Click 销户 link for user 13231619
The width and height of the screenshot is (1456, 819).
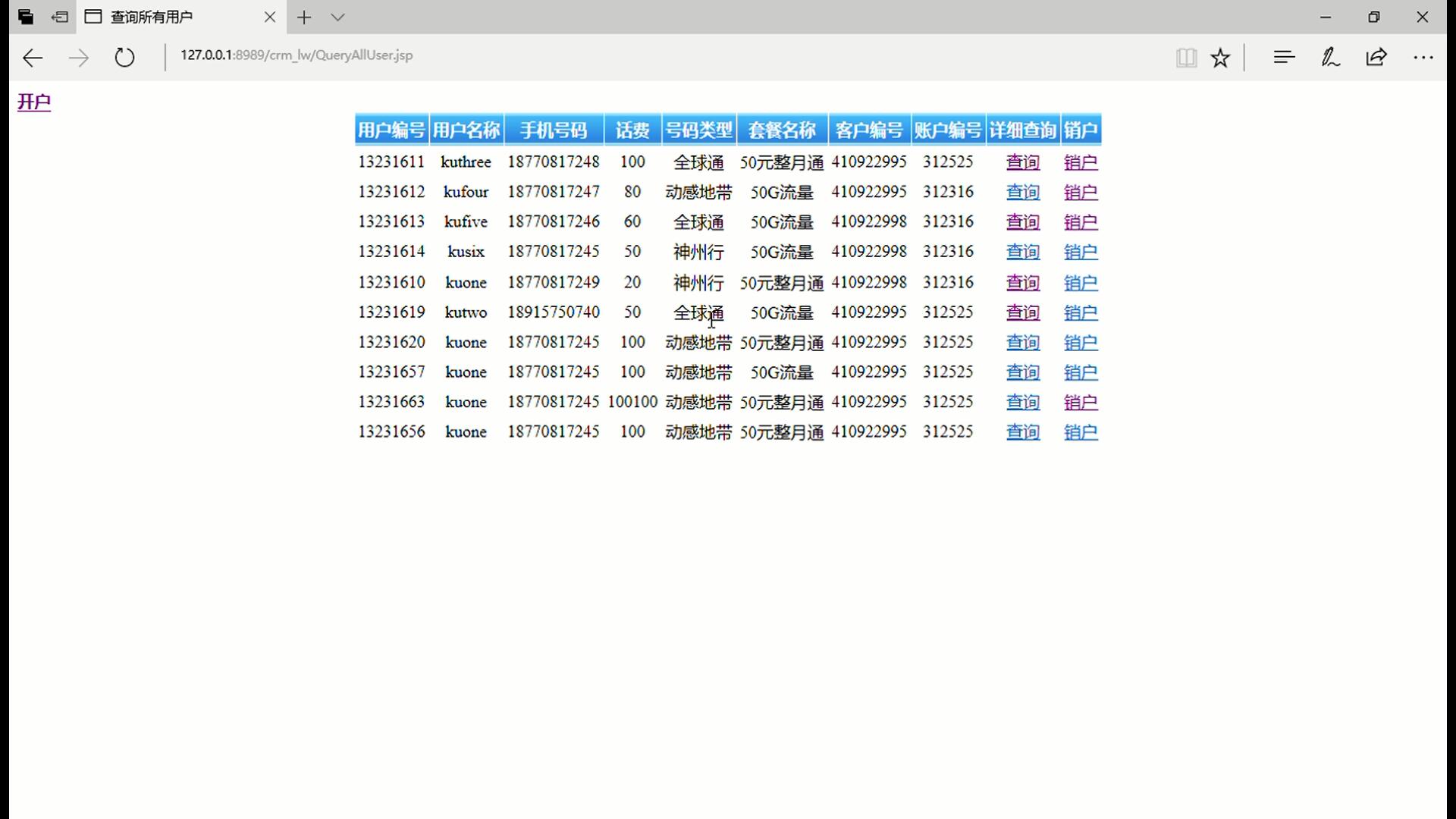(x=1081, y=312)
